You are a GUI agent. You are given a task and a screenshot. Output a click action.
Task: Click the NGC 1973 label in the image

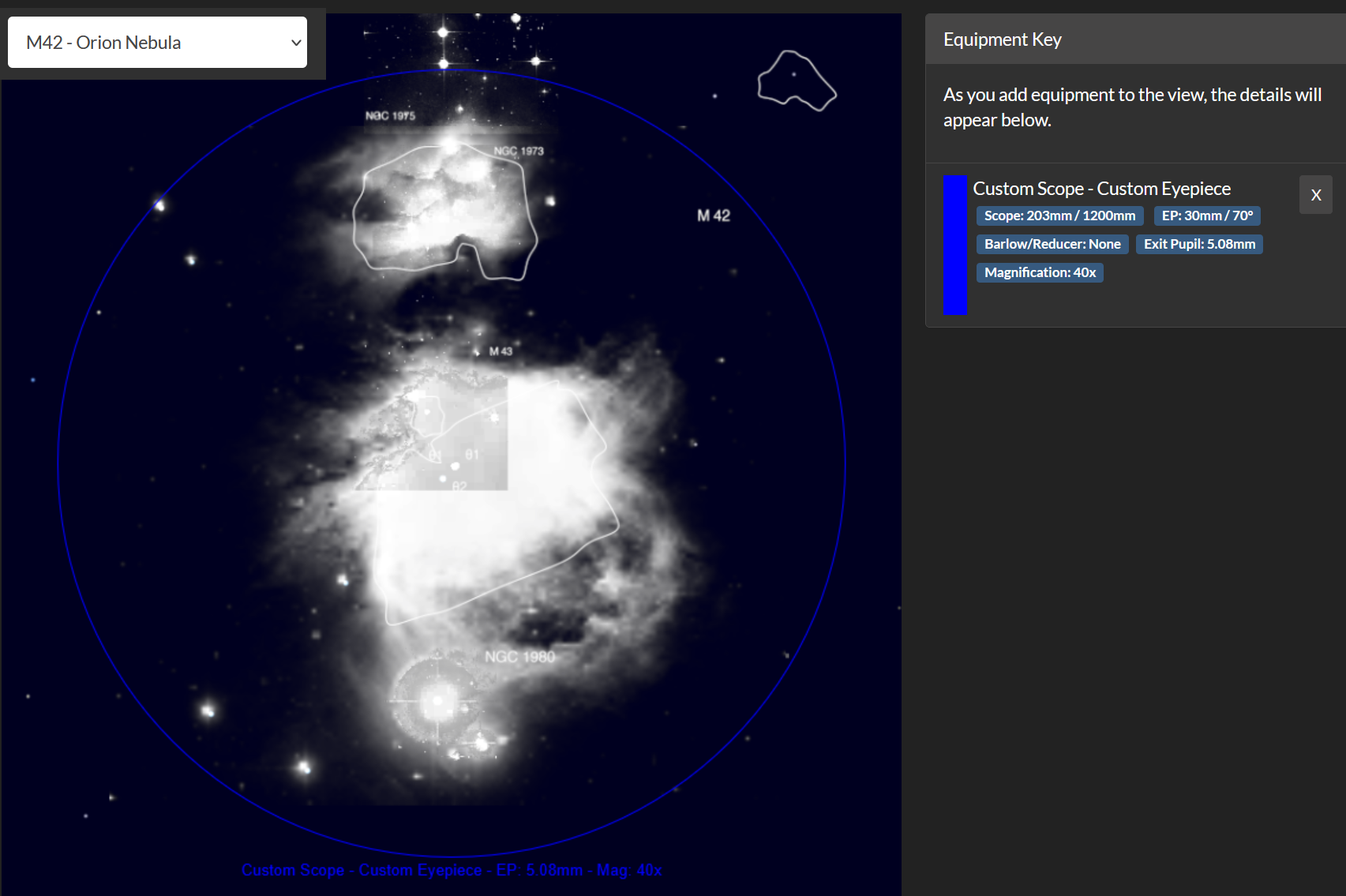tap(519, 151)
